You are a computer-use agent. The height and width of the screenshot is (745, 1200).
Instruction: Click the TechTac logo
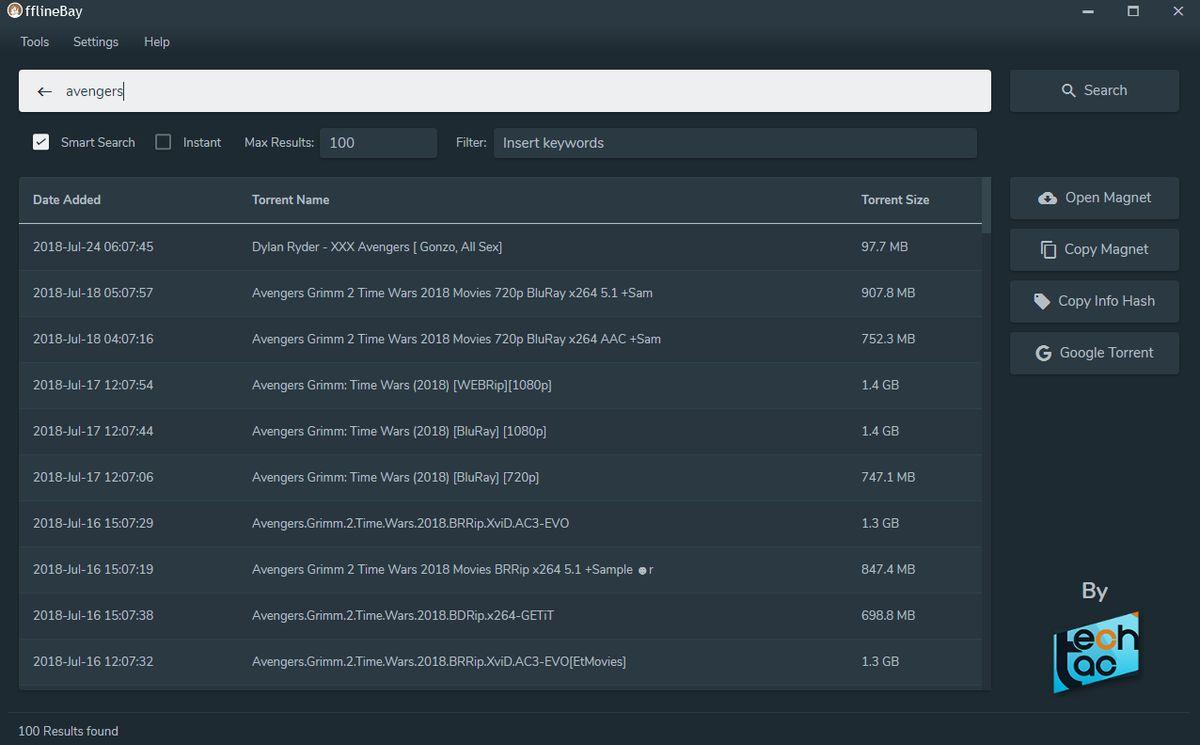[x=1096, y=652]
